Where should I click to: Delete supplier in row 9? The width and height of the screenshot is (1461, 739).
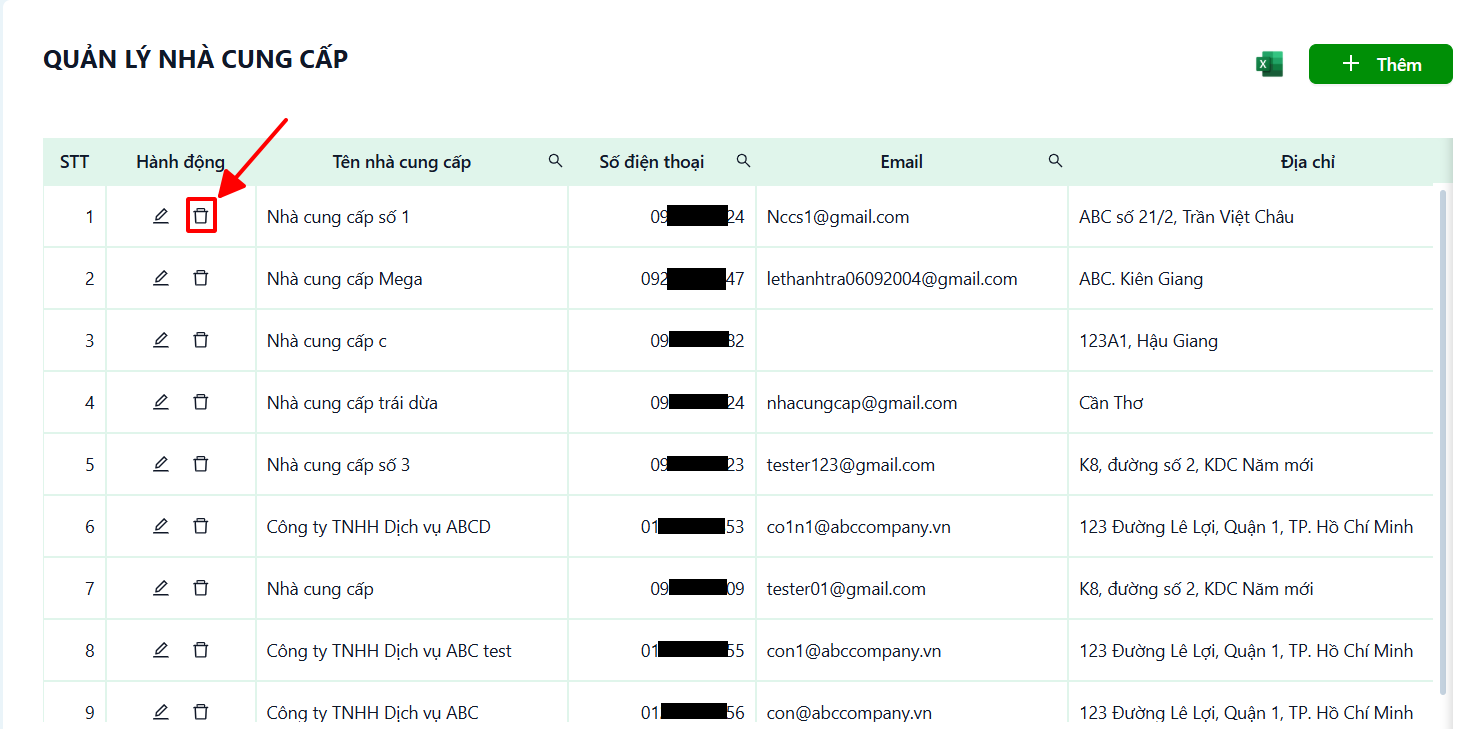coord(201,712)
